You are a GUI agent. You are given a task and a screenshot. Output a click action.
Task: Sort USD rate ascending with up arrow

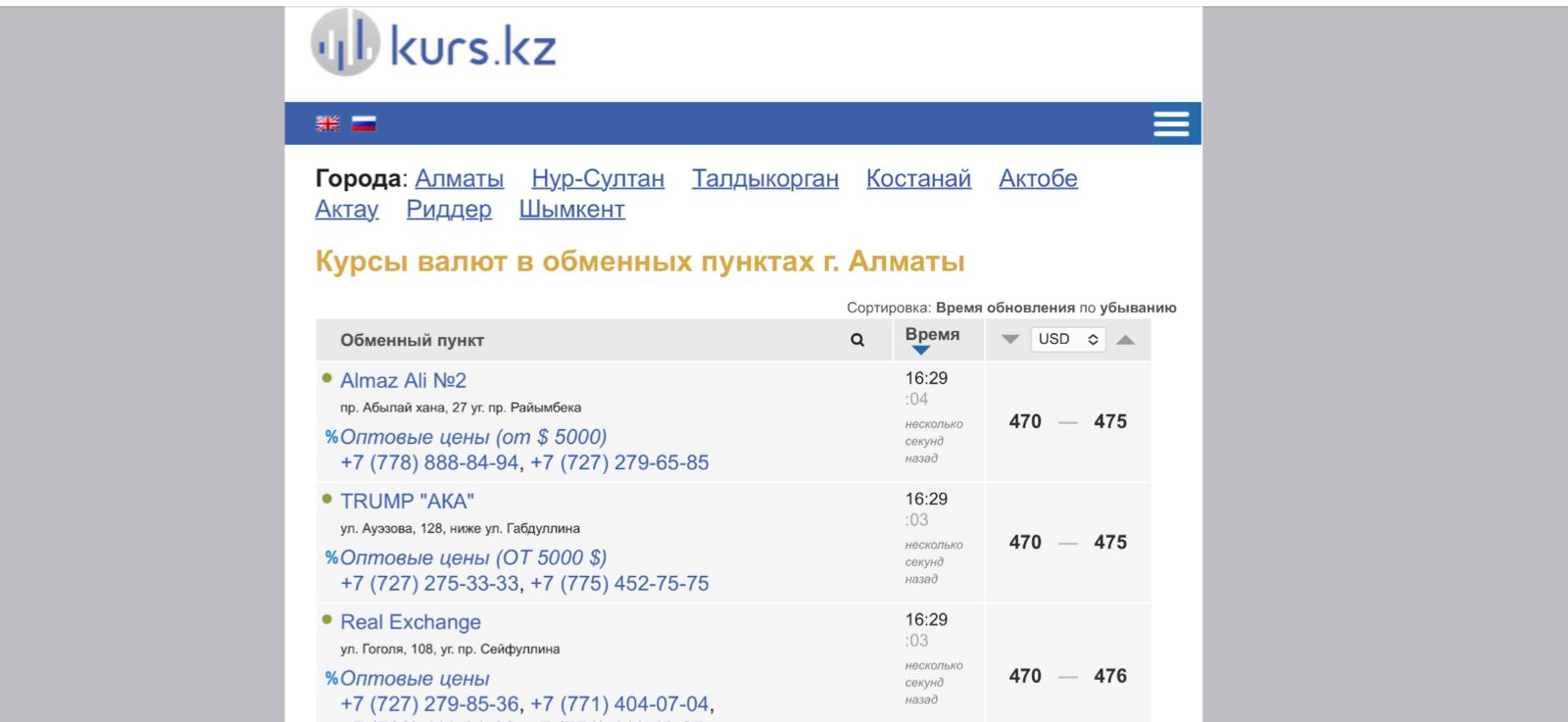coord(1125,340)
